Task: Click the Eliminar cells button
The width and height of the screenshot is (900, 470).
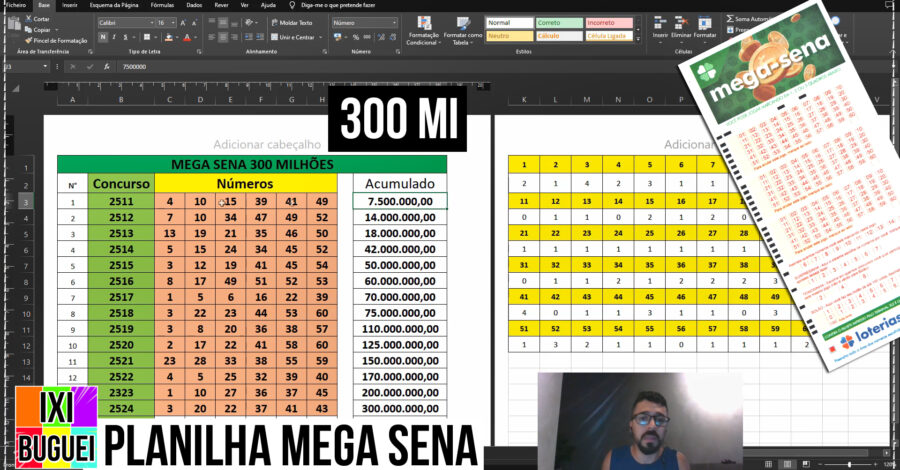Action: click(x=681, y=28)
